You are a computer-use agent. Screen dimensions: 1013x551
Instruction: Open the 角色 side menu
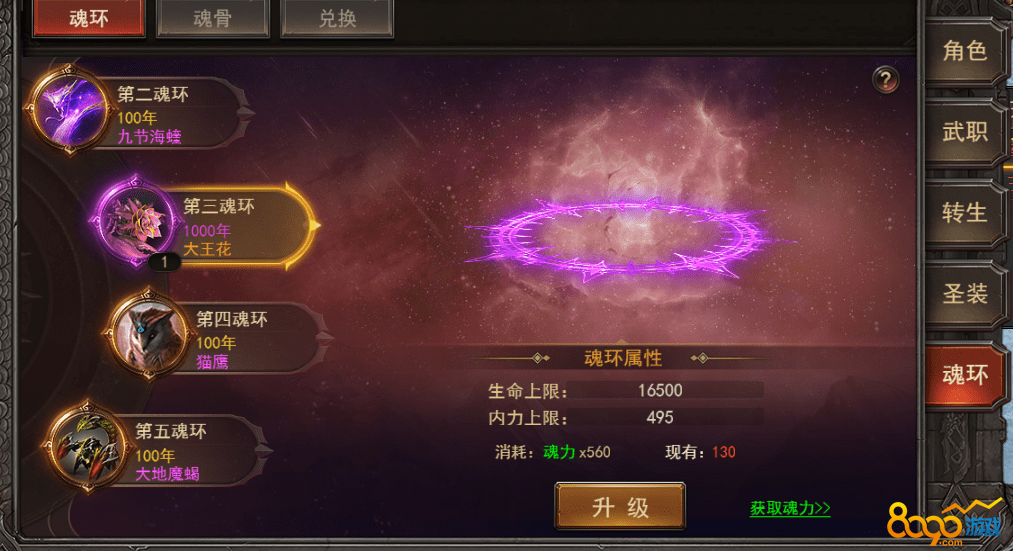(x=965, y=51)
